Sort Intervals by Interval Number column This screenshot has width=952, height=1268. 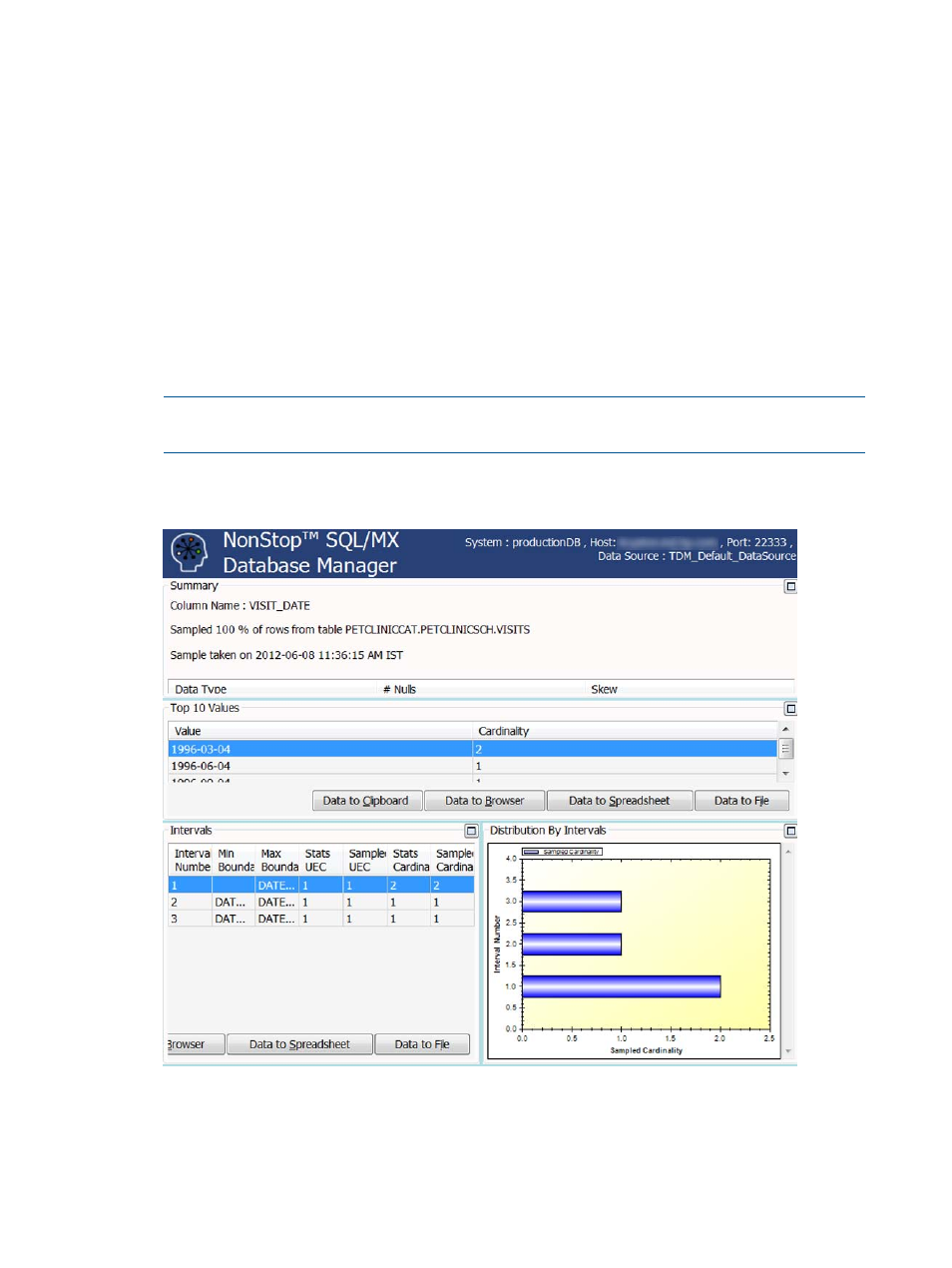pos(192,861)
